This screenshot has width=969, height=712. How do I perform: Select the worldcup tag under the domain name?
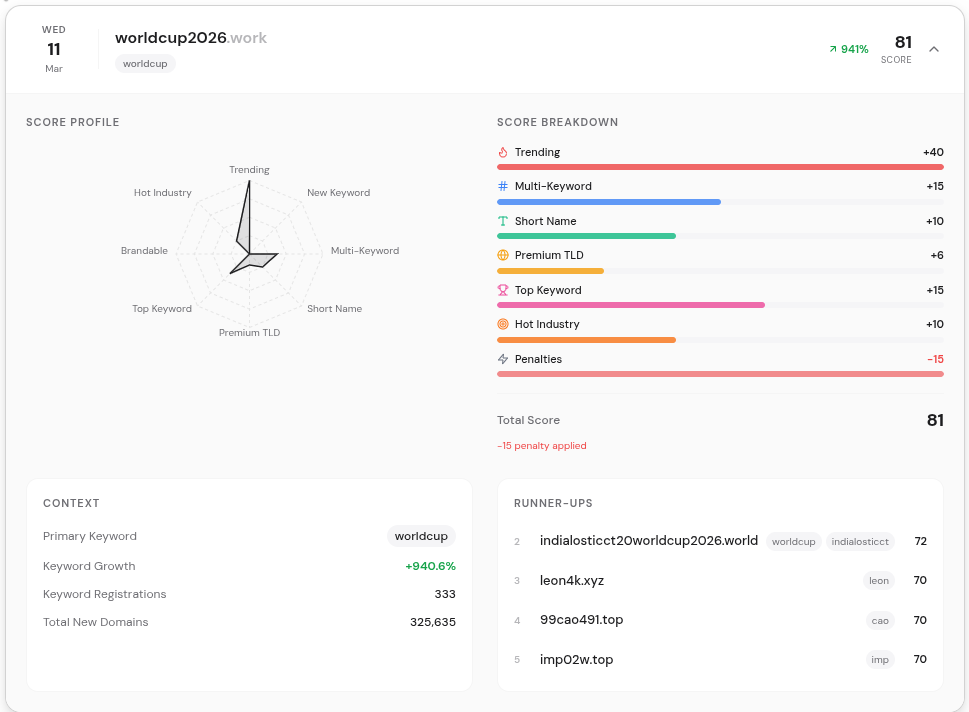[144, 63]
